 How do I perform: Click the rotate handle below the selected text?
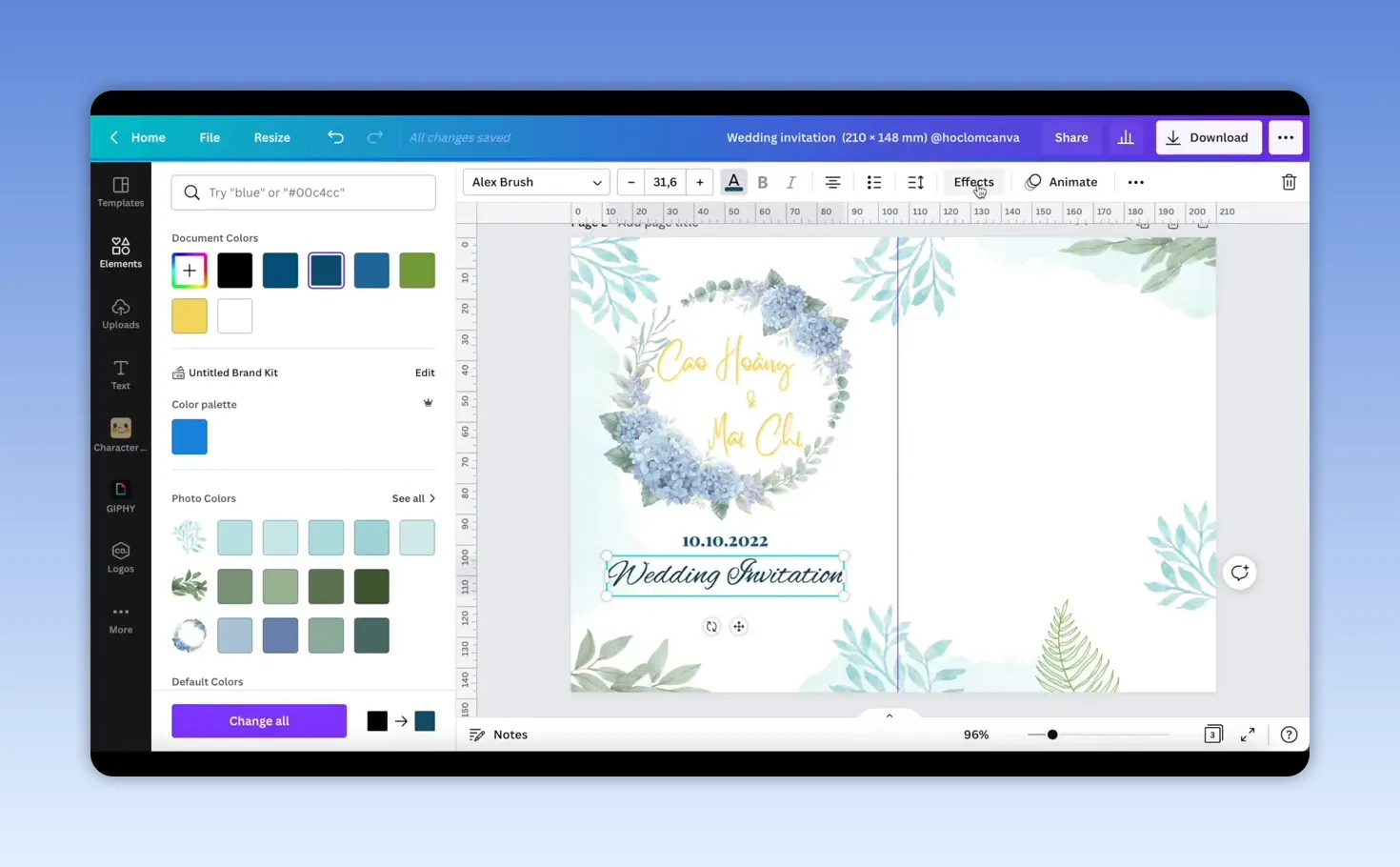pyautogui.click(x=711, y=627)
